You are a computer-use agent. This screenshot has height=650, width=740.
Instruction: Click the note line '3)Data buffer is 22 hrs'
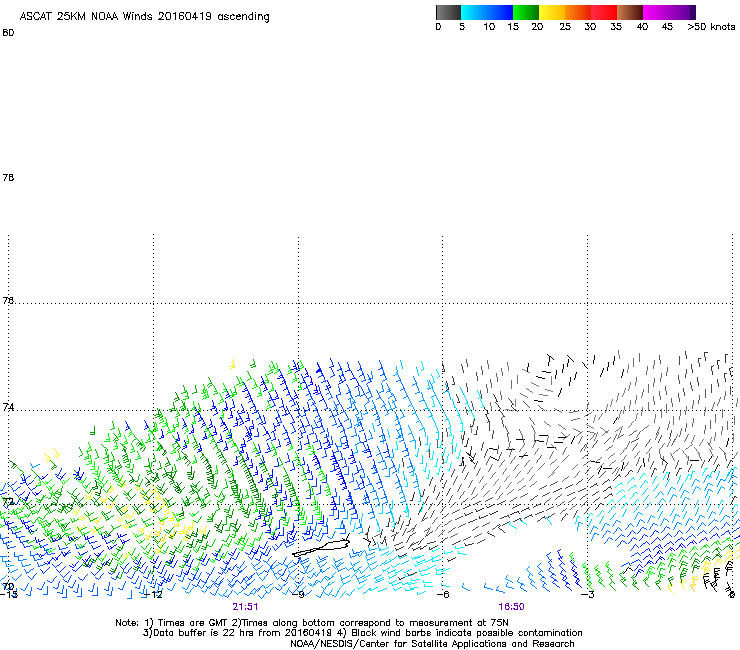(362, 633)
